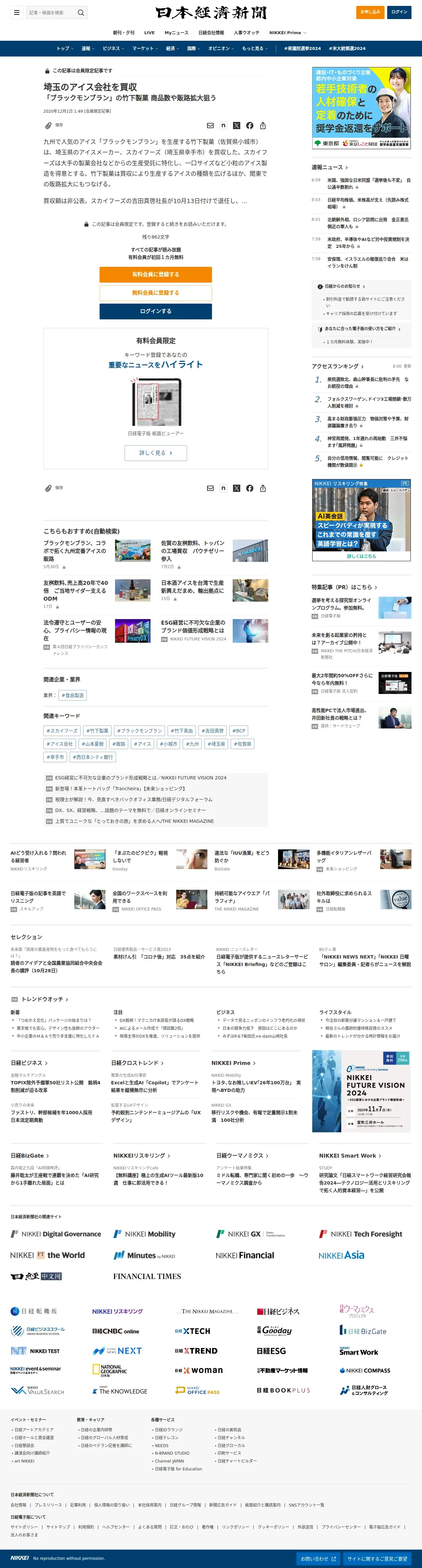Image resolution: width=422 pixels, height=1568 pixels.
Task: Open the LIVE menu item
Action: [149, 33]
